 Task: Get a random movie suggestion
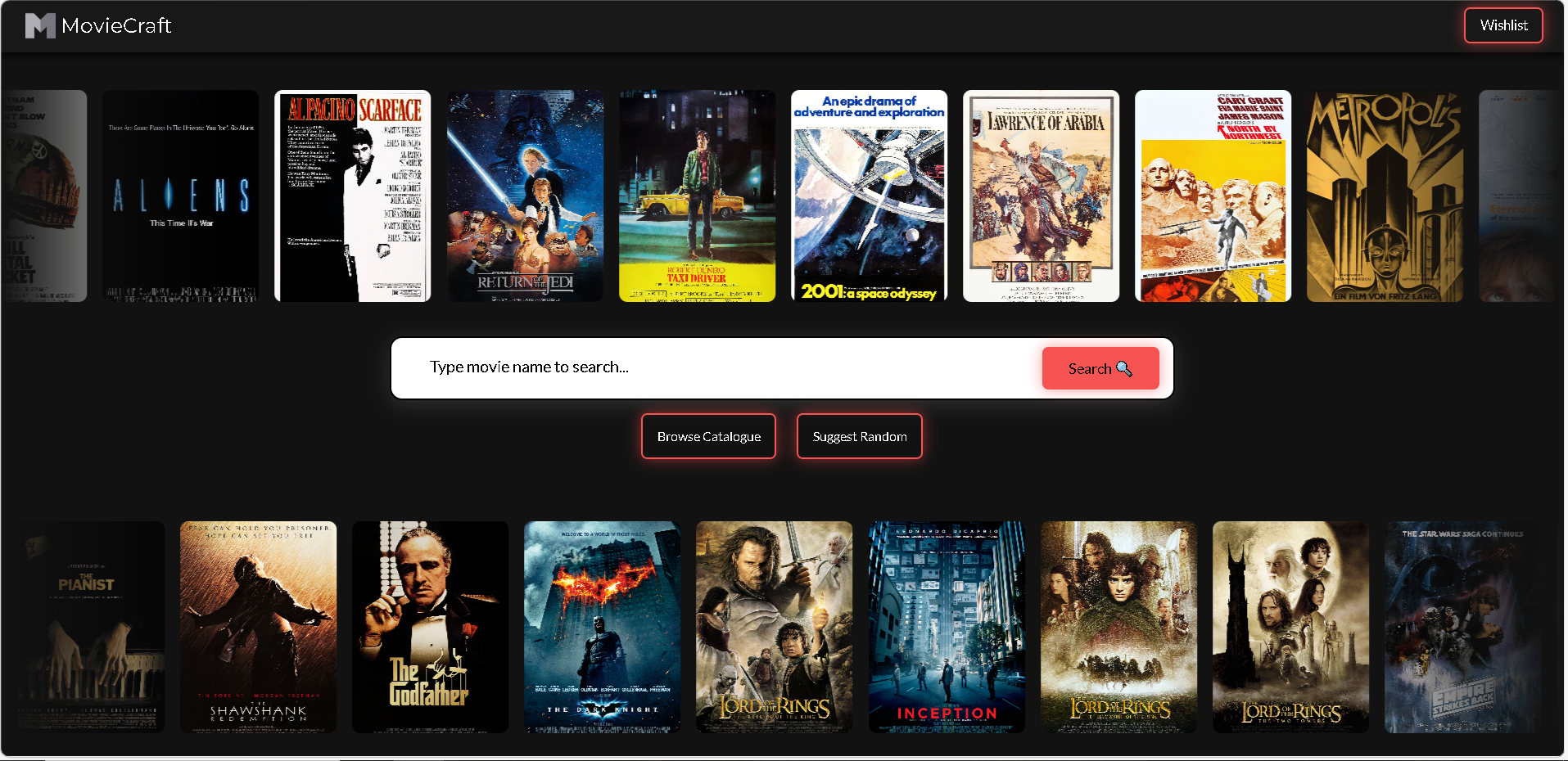click(x=860, y=436)
